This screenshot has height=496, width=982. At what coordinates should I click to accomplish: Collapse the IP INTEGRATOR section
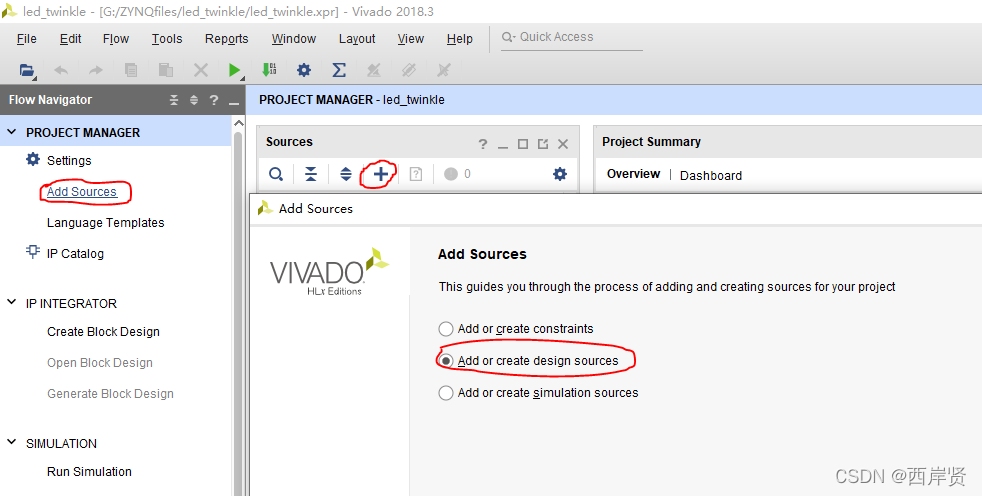(x=11, y=302)
